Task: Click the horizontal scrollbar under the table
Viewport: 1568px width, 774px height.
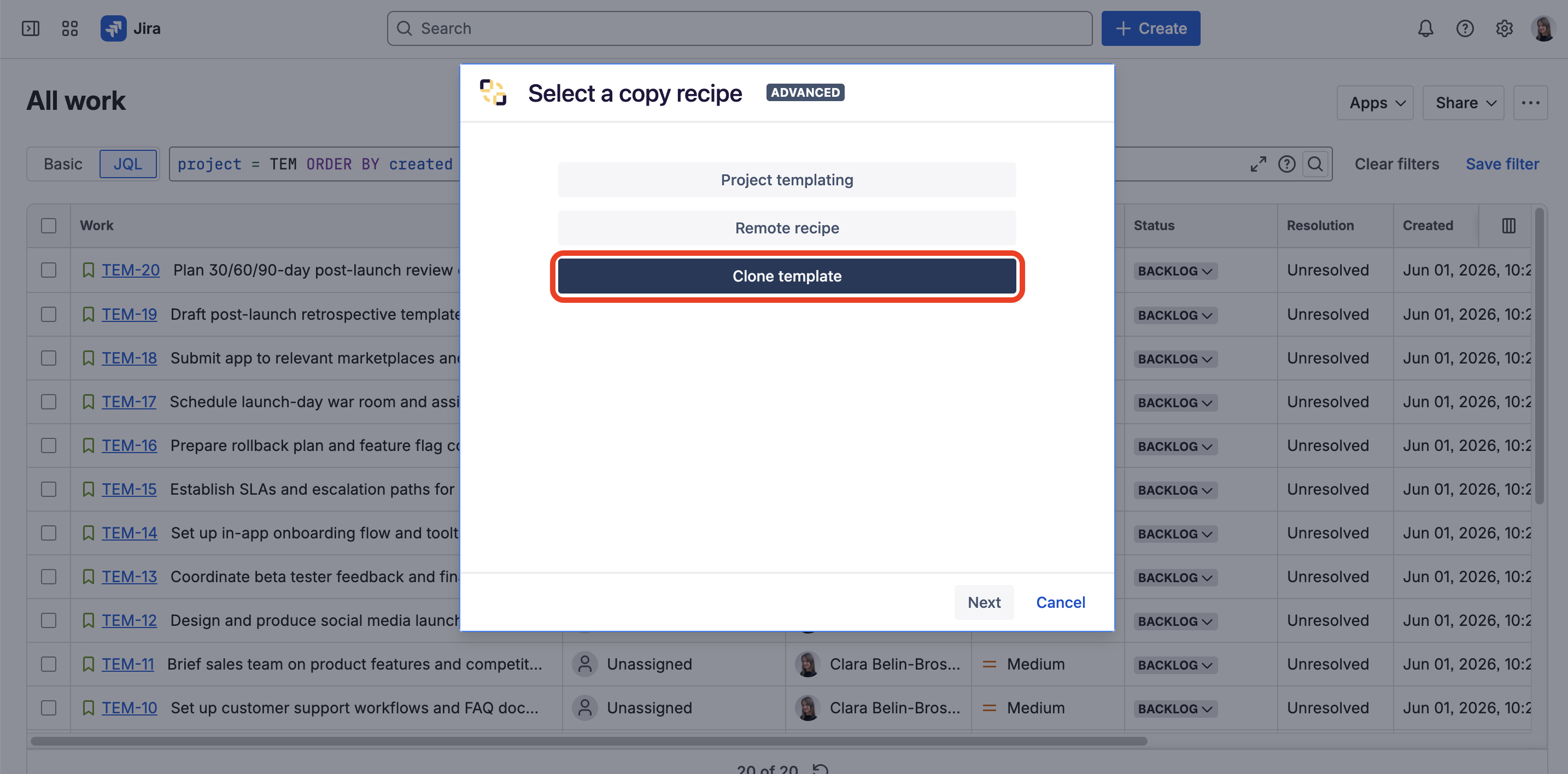Action: point(589,741)
